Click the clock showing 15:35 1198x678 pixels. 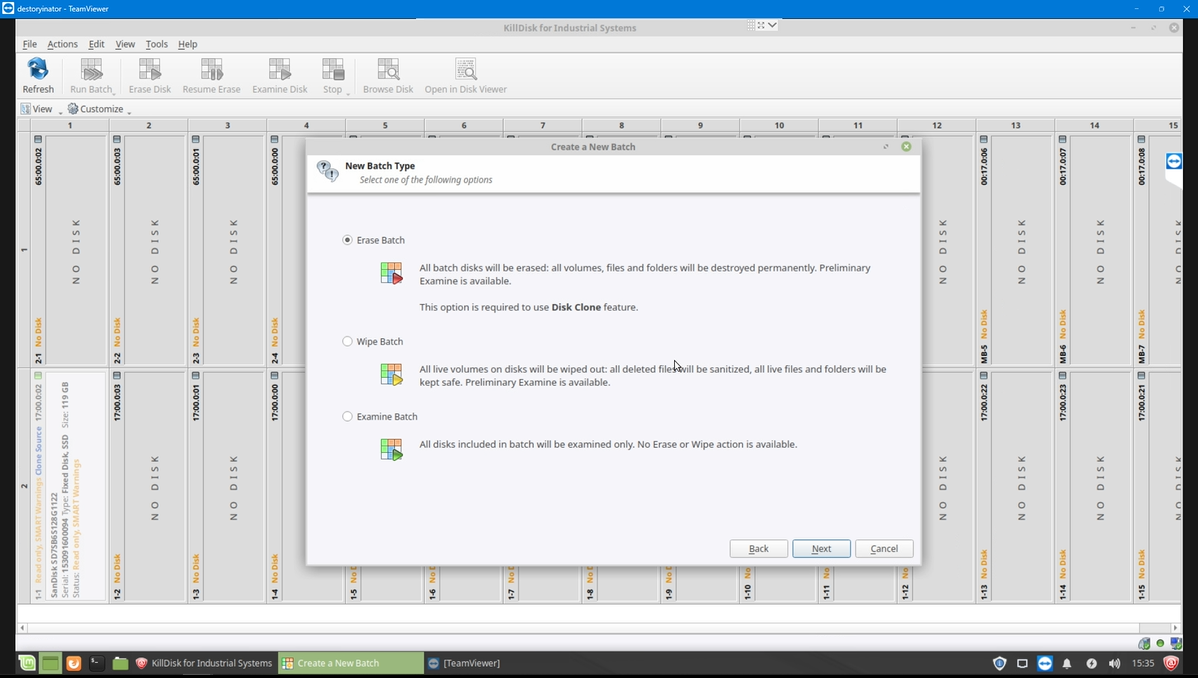1143,663
